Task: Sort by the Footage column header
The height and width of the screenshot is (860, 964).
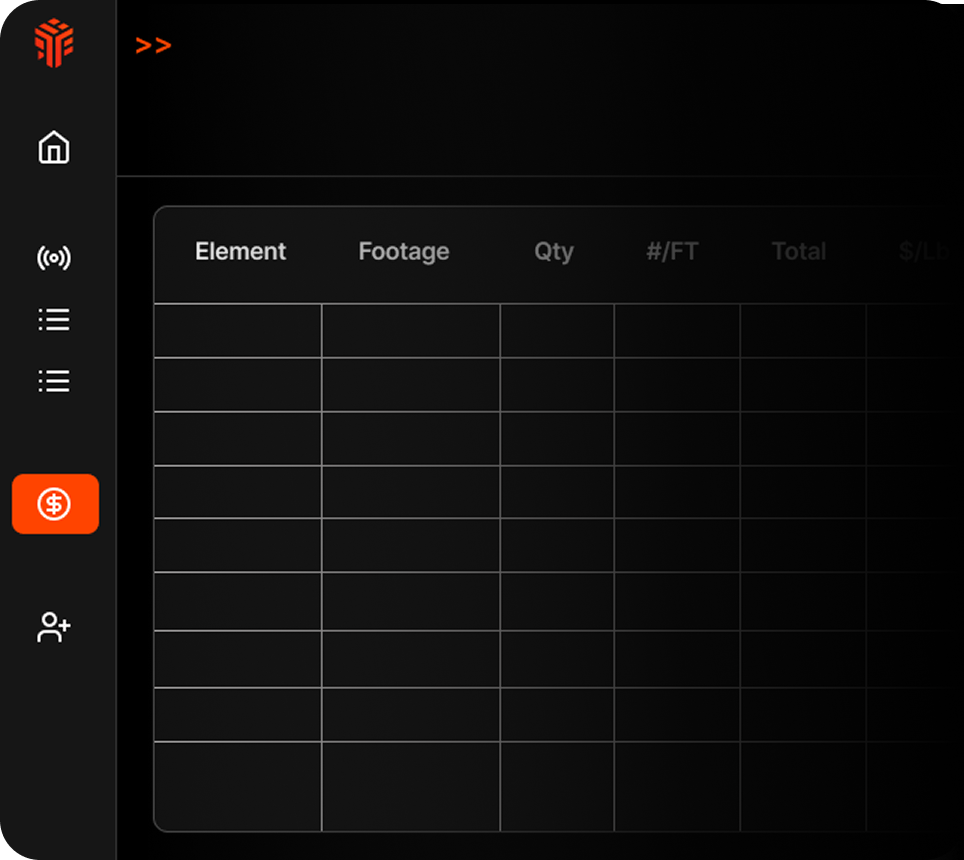Action: [x=403, y=251]
